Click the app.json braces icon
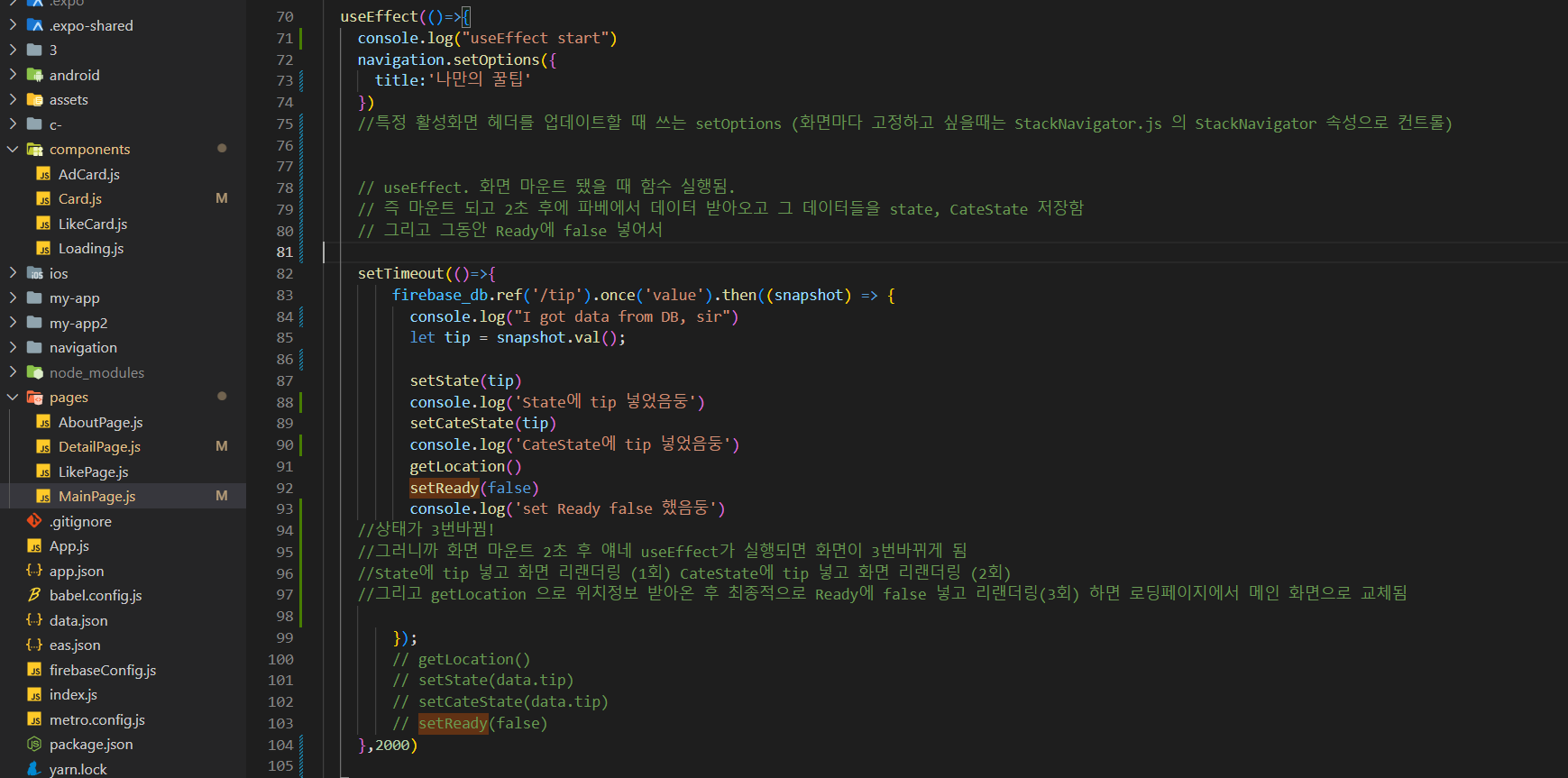1568x778 pixels. pyautogui.click(x=34, y=571)
